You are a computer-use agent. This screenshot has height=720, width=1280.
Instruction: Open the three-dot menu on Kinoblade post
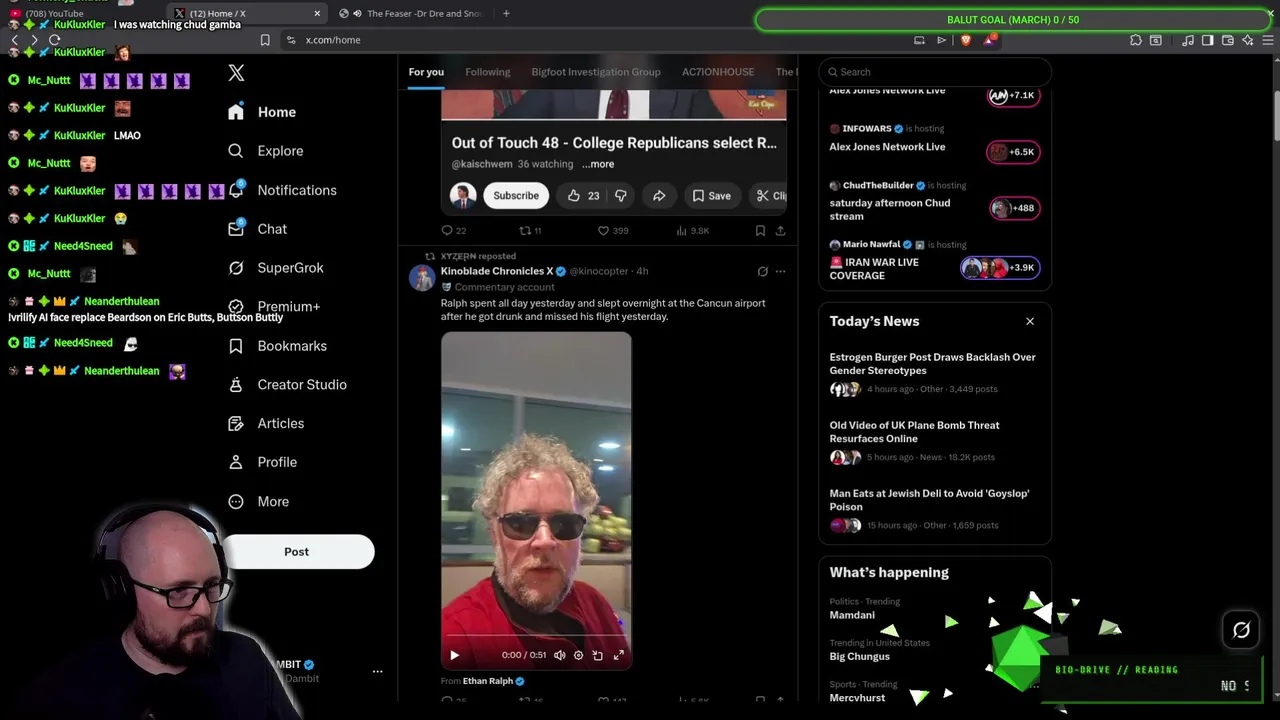coord(781,271)
